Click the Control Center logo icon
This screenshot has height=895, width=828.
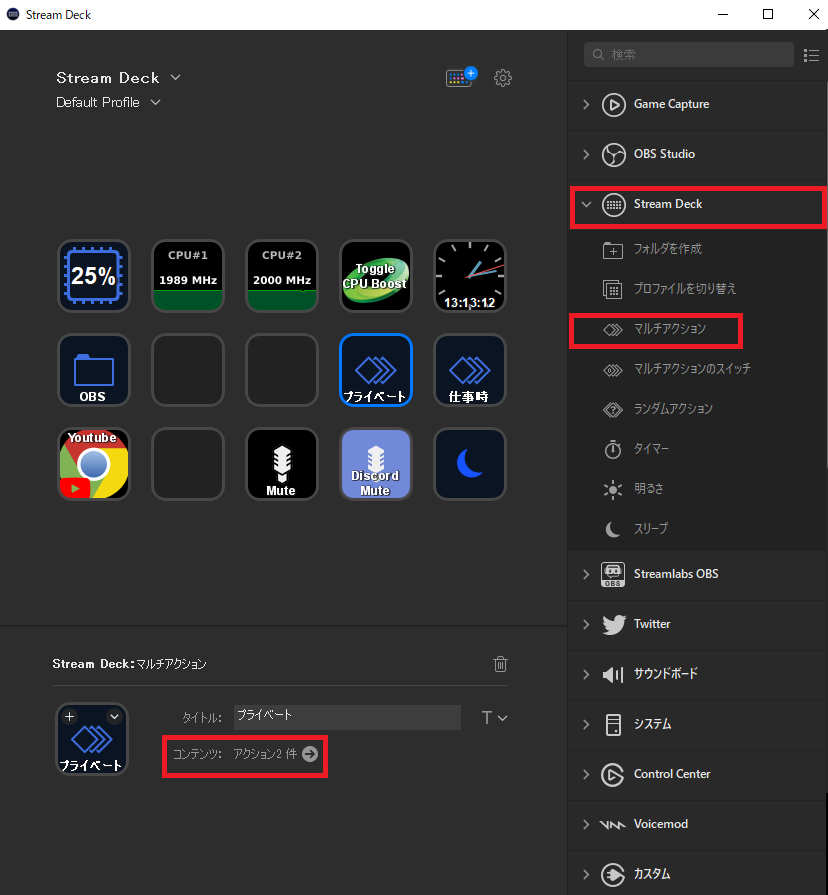coord(613,775)
